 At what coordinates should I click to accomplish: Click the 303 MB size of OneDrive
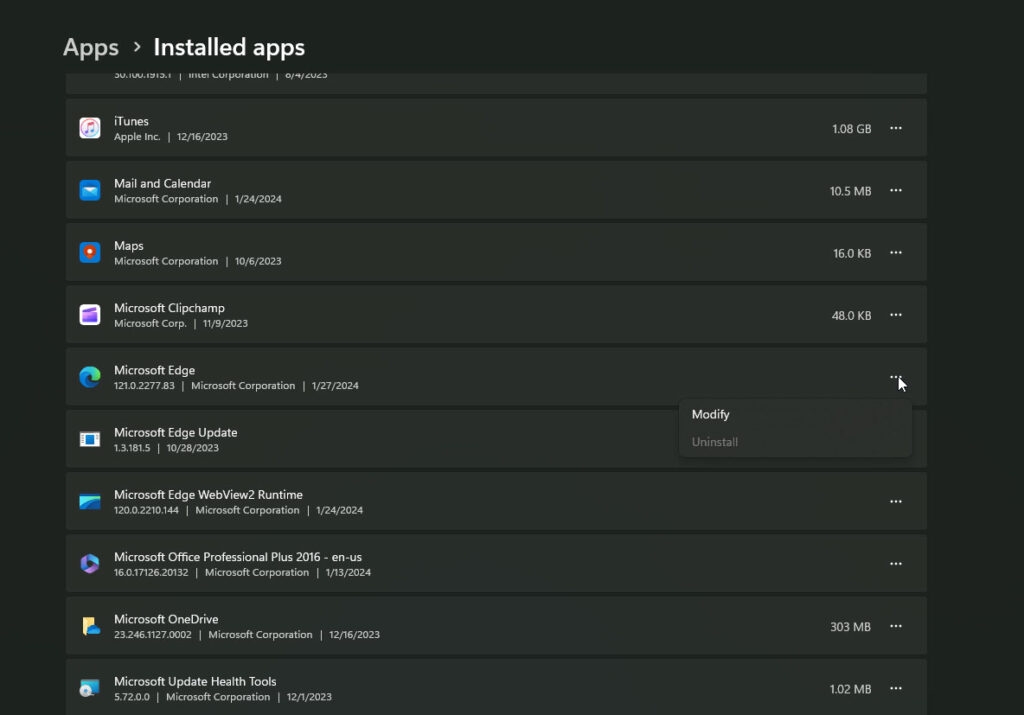(x=850, y=627)
